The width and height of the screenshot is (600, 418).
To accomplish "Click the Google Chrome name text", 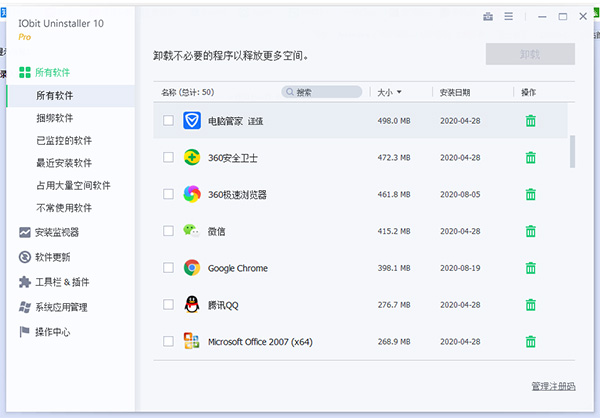I will 238,268.
